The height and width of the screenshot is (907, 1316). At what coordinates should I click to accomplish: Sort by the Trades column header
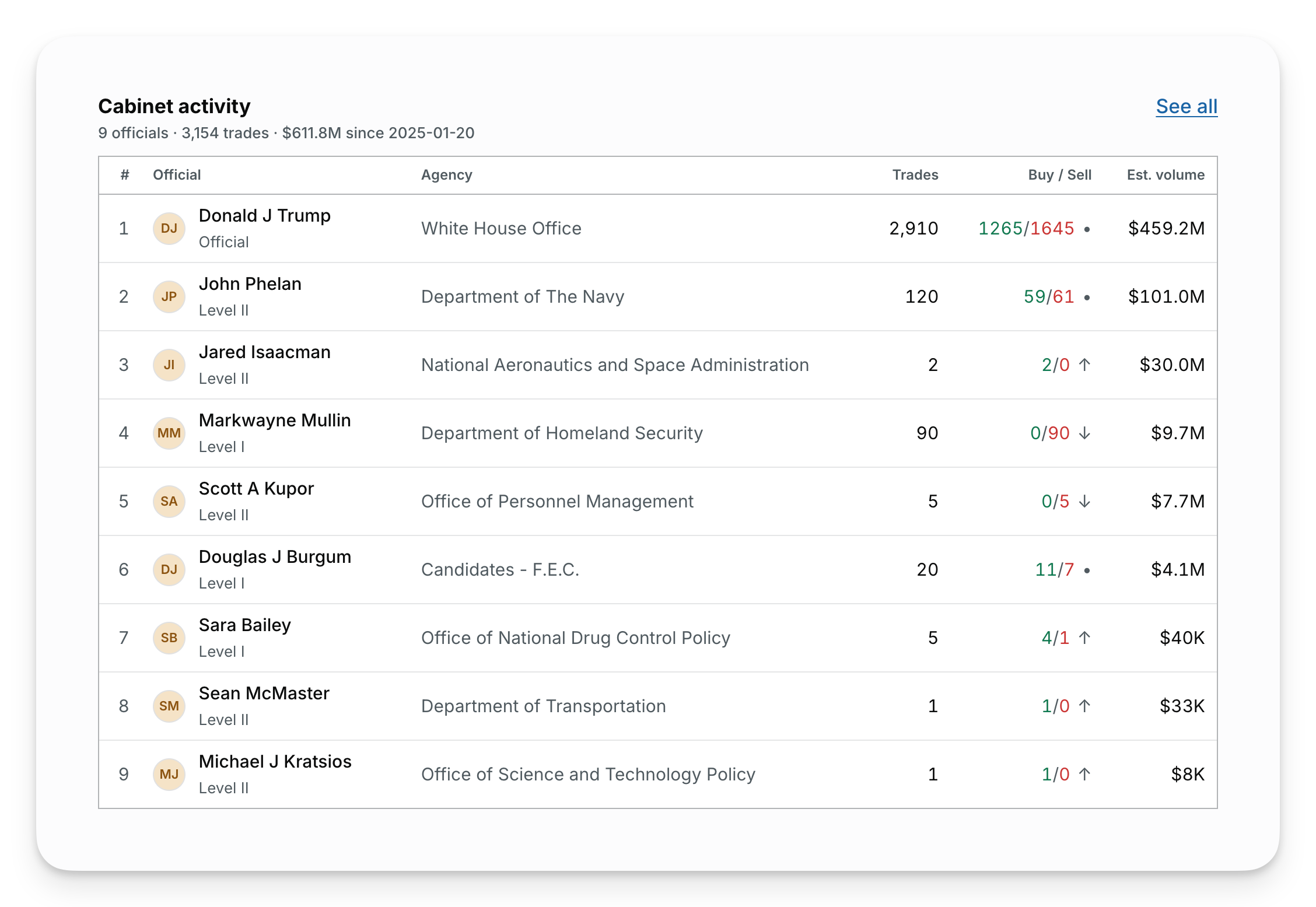coord(915,175)
